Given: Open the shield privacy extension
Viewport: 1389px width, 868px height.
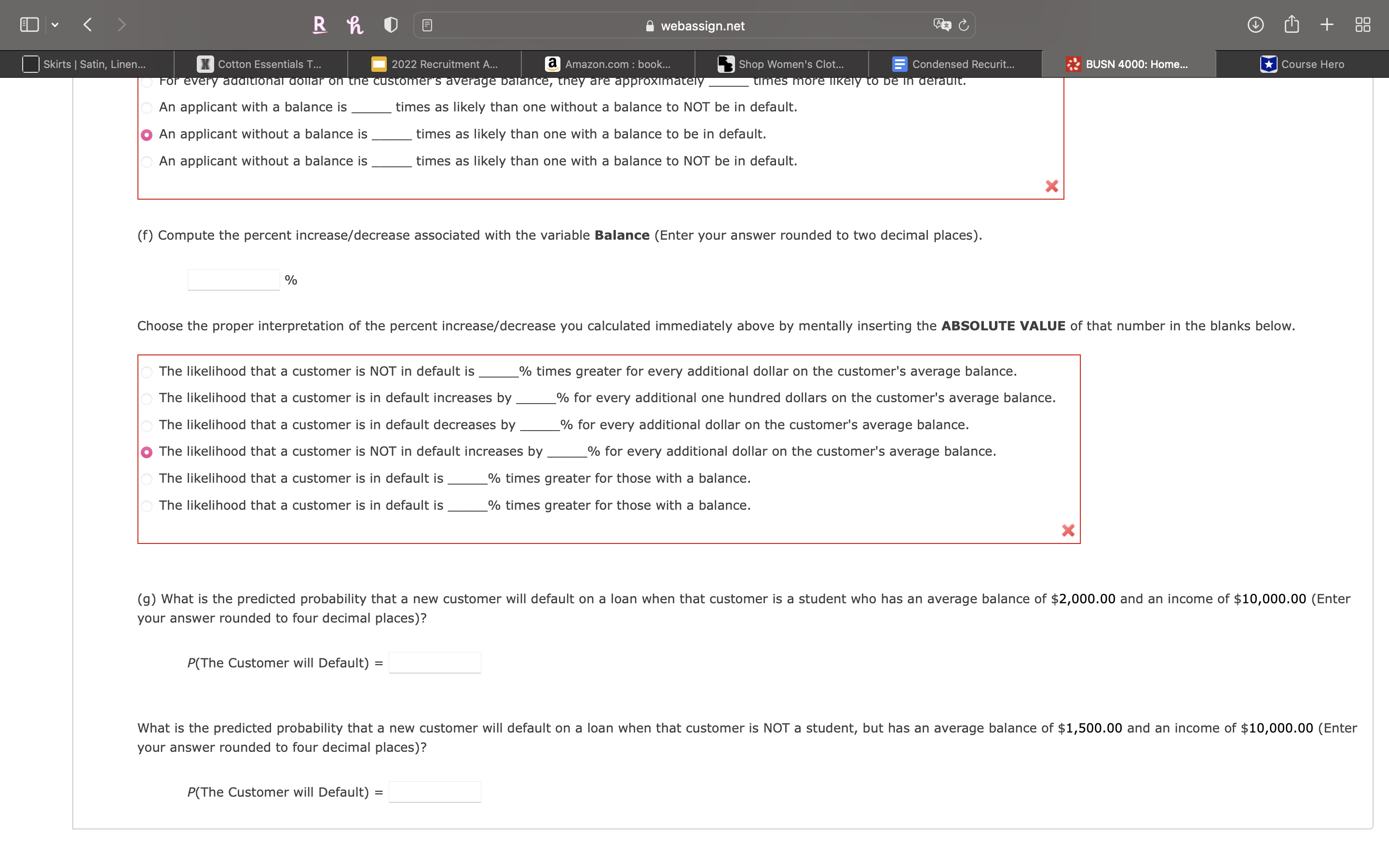Looking at the screenshot, I should point(390,25).
